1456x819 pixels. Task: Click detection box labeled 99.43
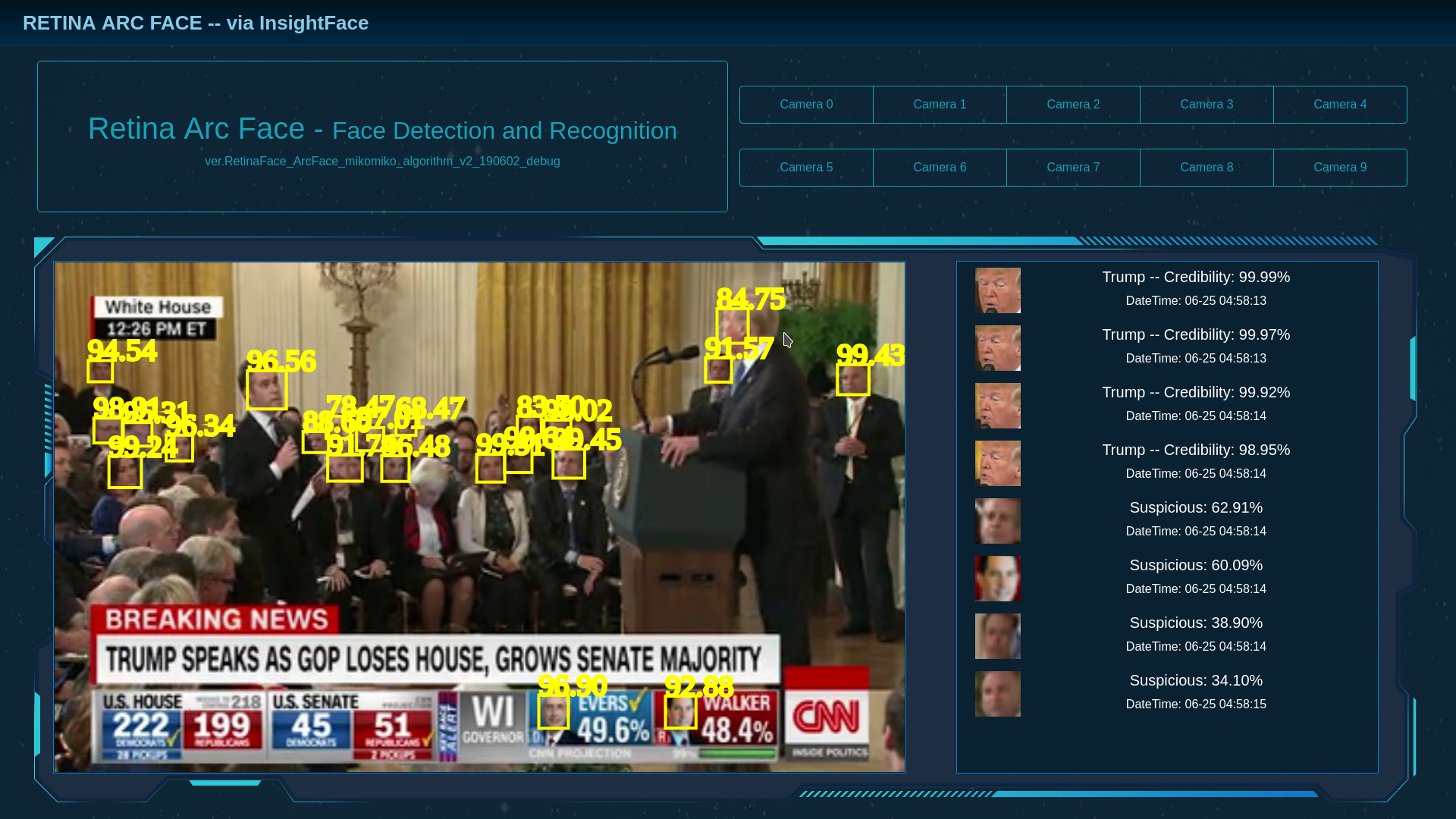tap(852, 380)
